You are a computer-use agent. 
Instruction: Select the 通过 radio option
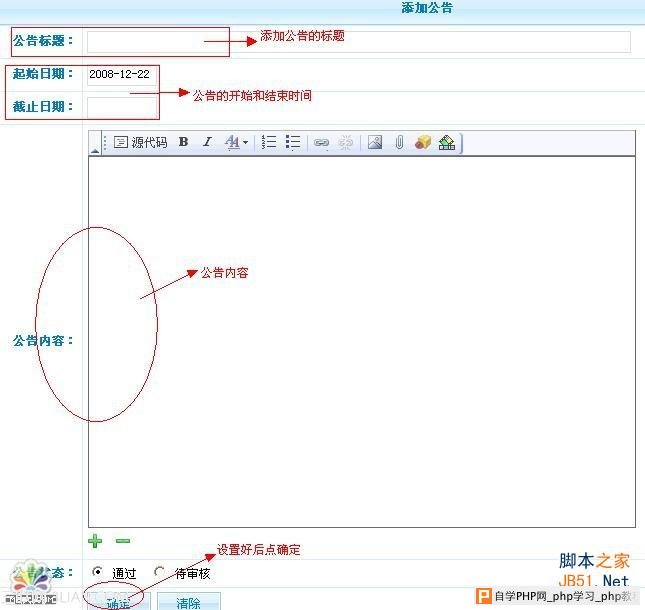click(97, 571)
